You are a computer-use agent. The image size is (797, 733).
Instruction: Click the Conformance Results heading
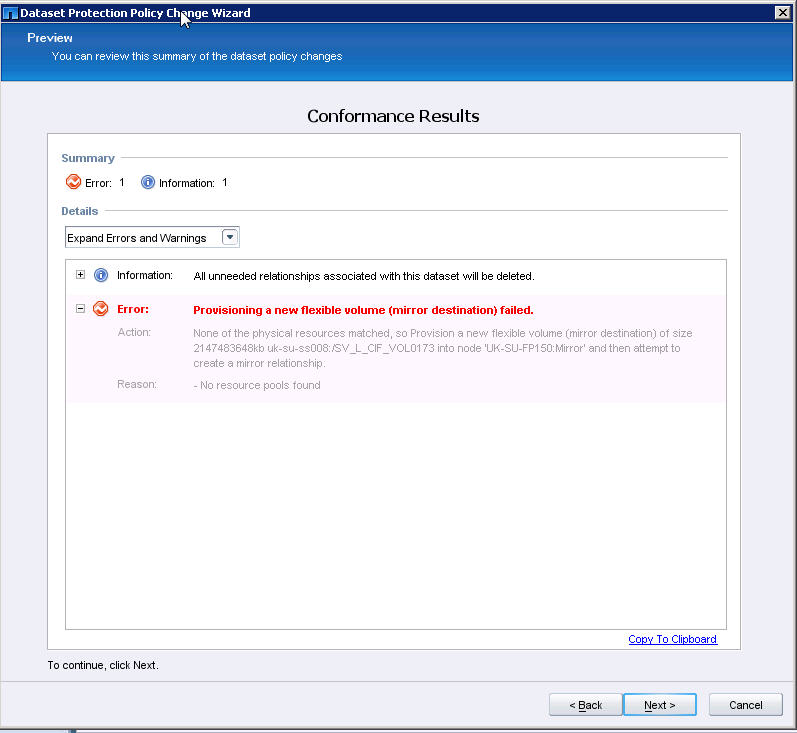click(x=393, y=116)
